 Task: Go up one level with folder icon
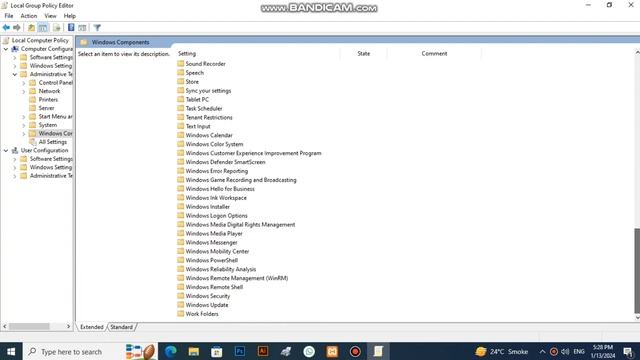tap(31, 28)
